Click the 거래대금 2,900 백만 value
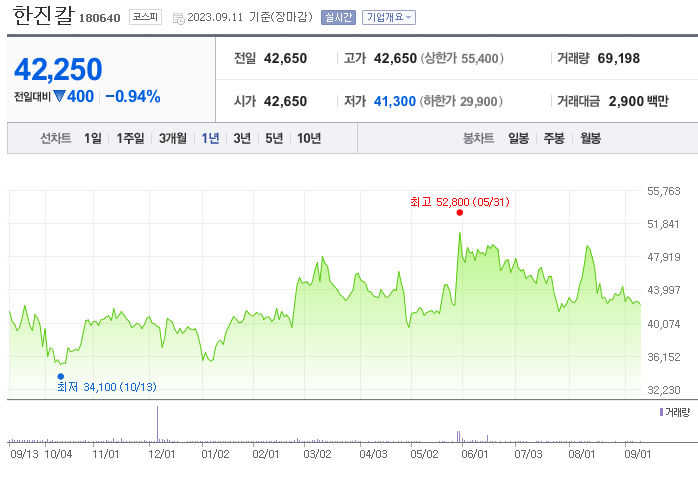 tap(639, 101)
